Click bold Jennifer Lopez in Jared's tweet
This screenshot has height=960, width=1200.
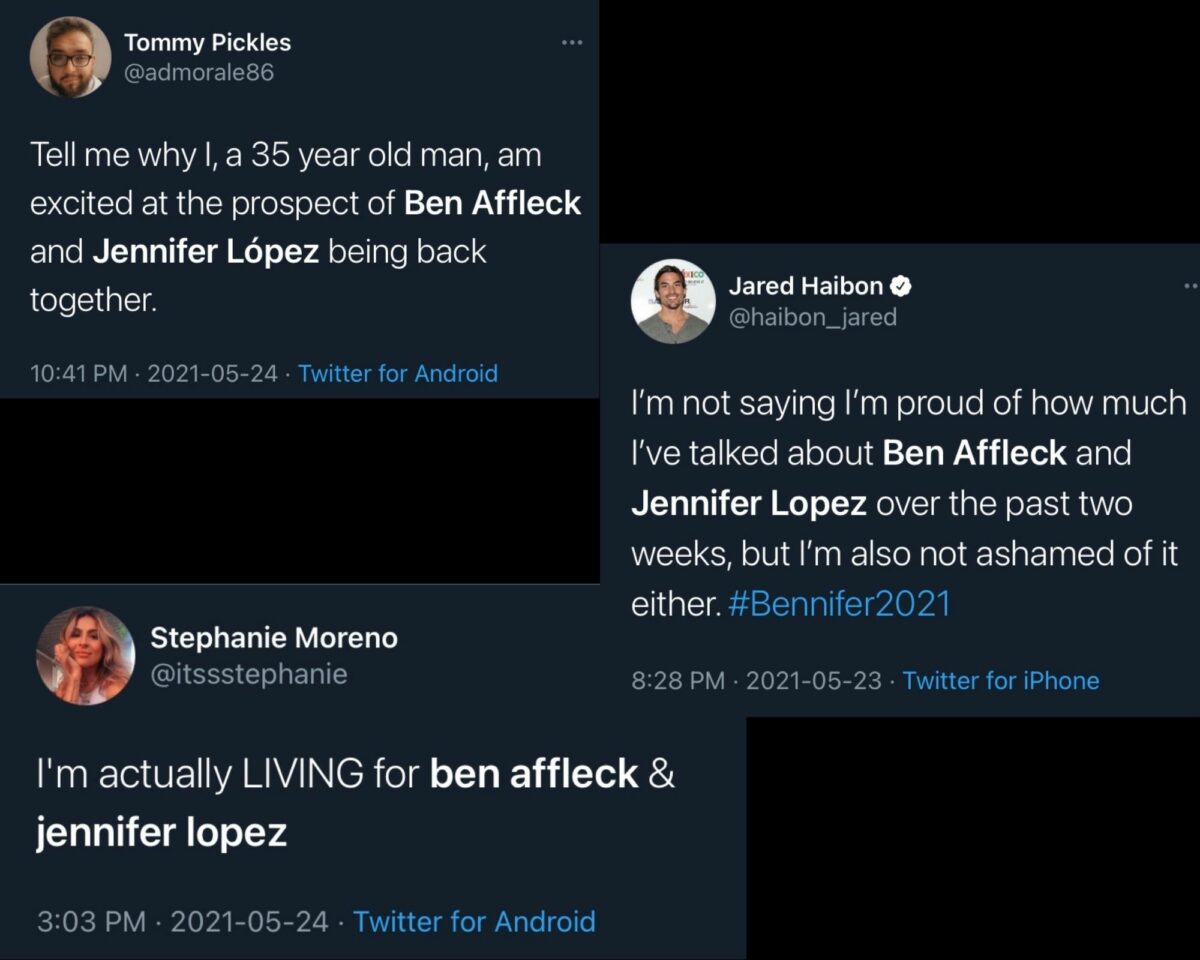[x=748, y=503]
